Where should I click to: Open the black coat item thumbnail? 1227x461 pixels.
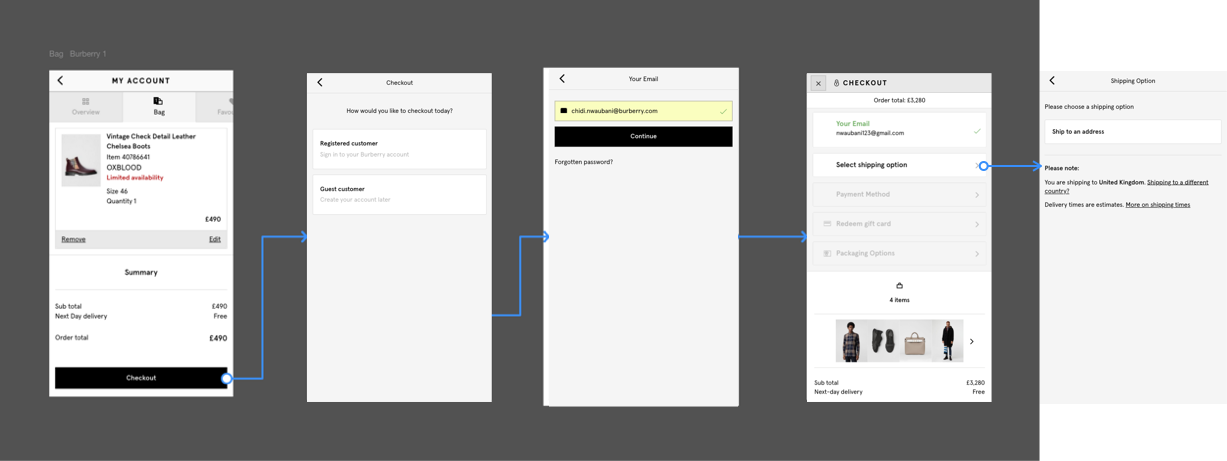pyautogui.click(x=947, y=341)
